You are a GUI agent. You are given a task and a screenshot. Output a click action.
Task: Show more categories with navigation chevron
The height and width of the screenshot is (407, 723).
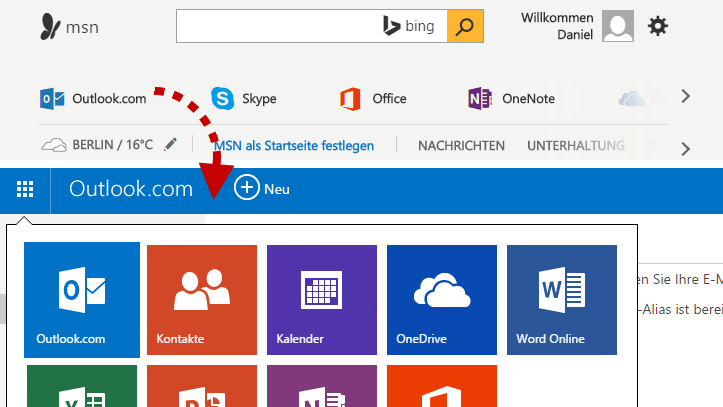pos(686,149)
